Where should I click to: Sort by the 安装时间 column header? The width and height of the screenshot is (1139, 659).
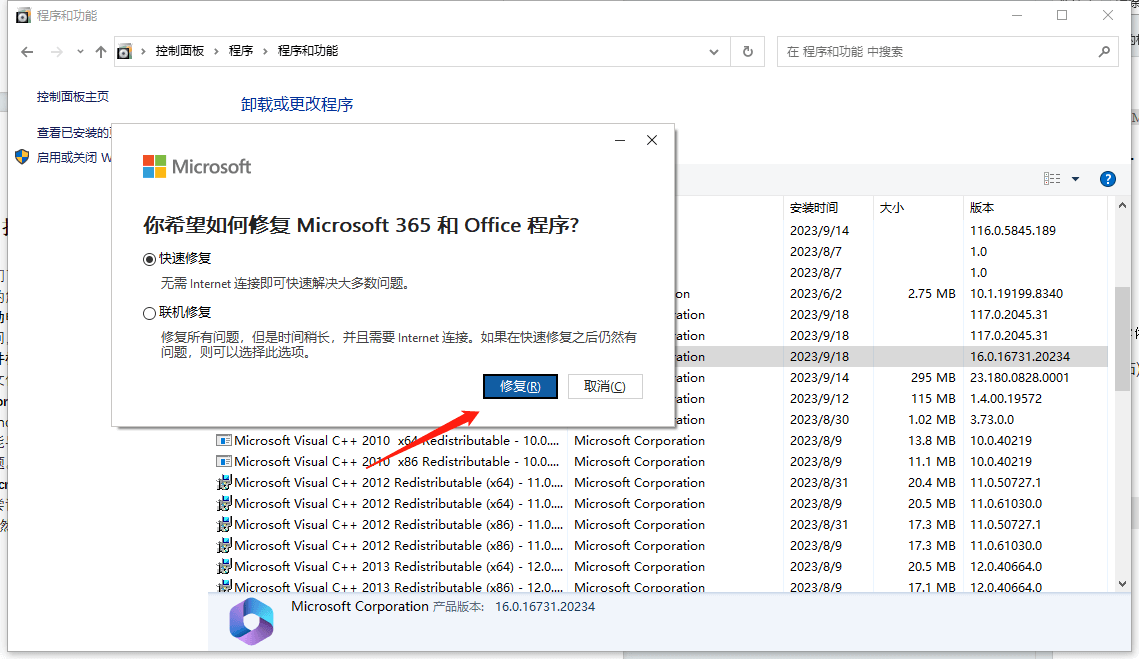(x=814, y=208)
